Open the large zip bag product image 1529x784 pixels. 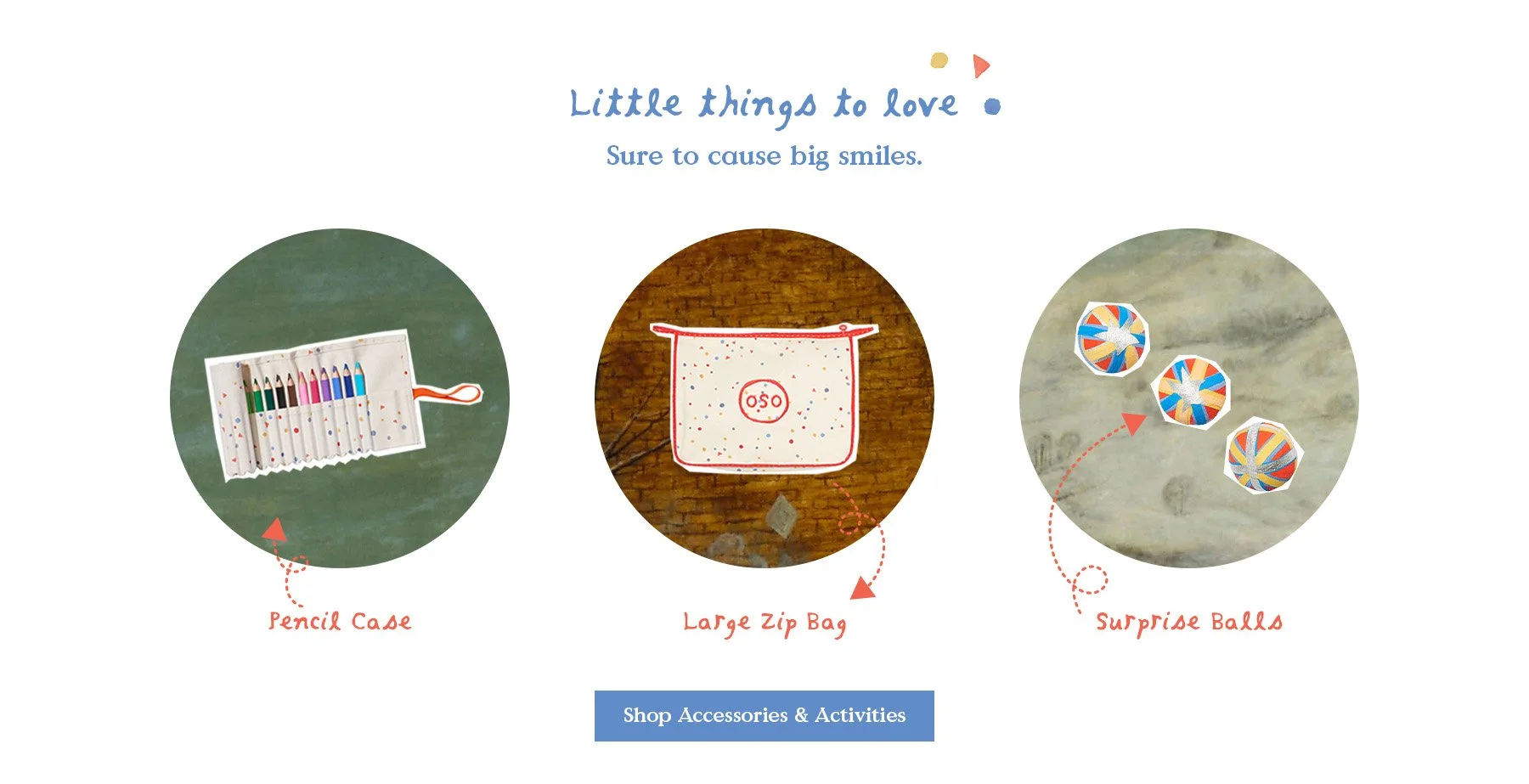[x=764, y=398]
